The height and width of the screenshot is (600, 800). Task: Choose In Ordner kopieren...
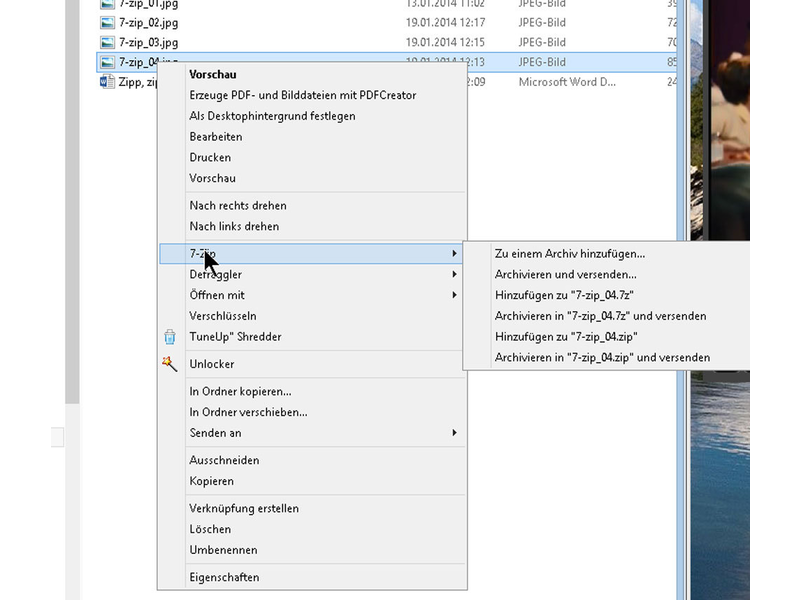click(240, 391)
